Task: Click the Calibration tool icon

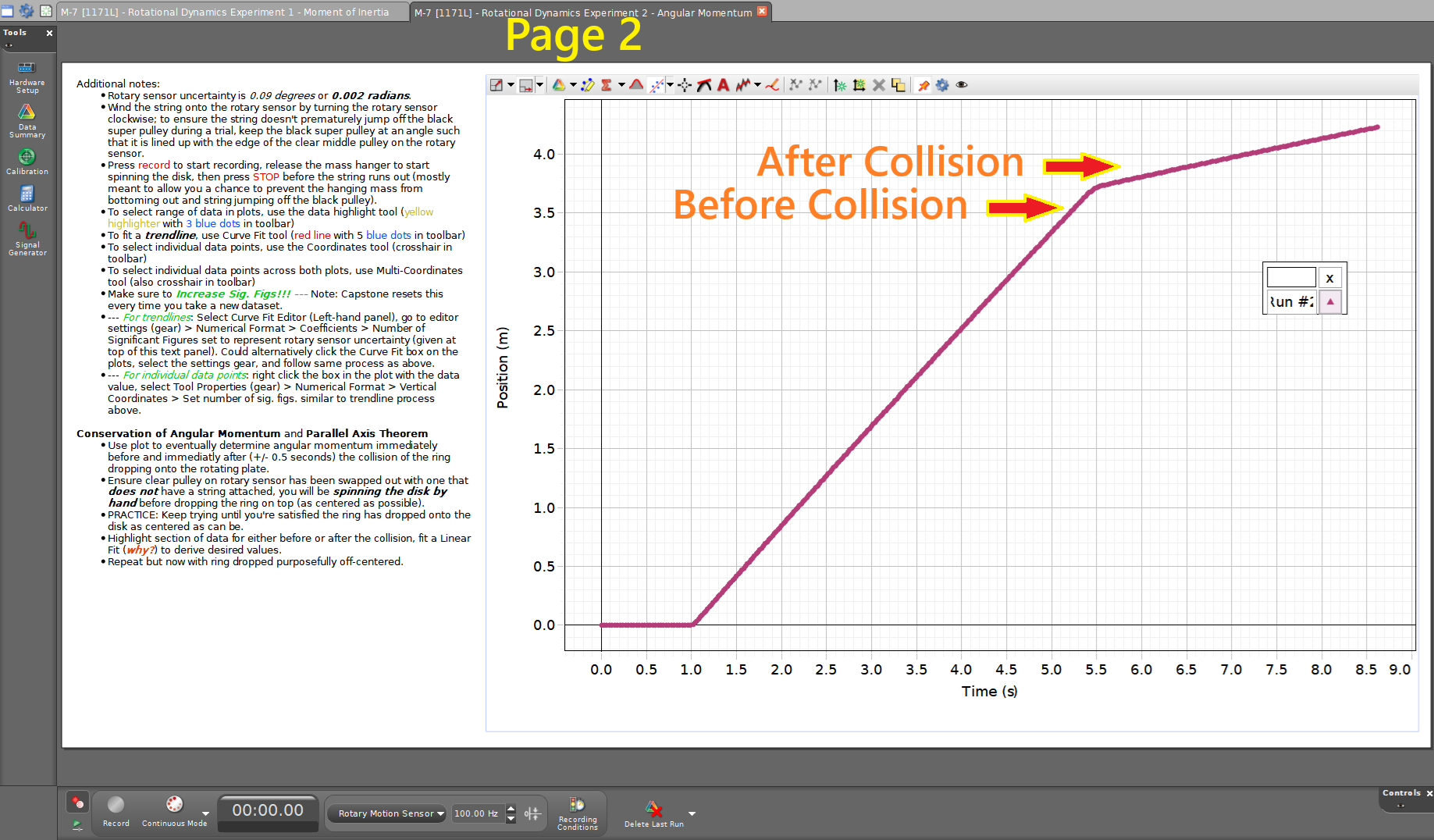Action: click(27, 161)
